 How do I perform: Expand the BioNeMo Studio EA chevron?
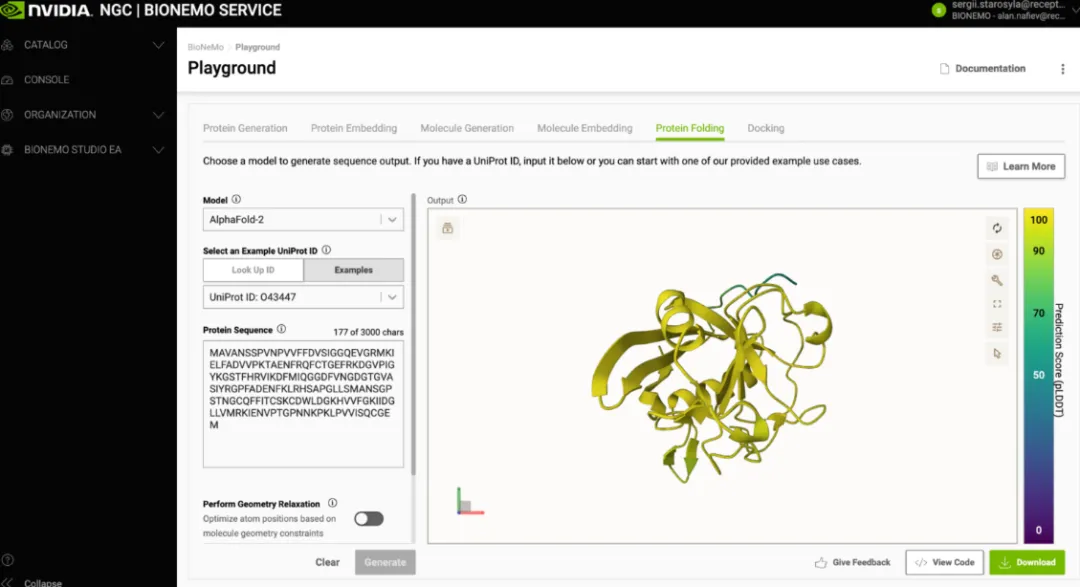pyautogui.click(x=158, y=150)
